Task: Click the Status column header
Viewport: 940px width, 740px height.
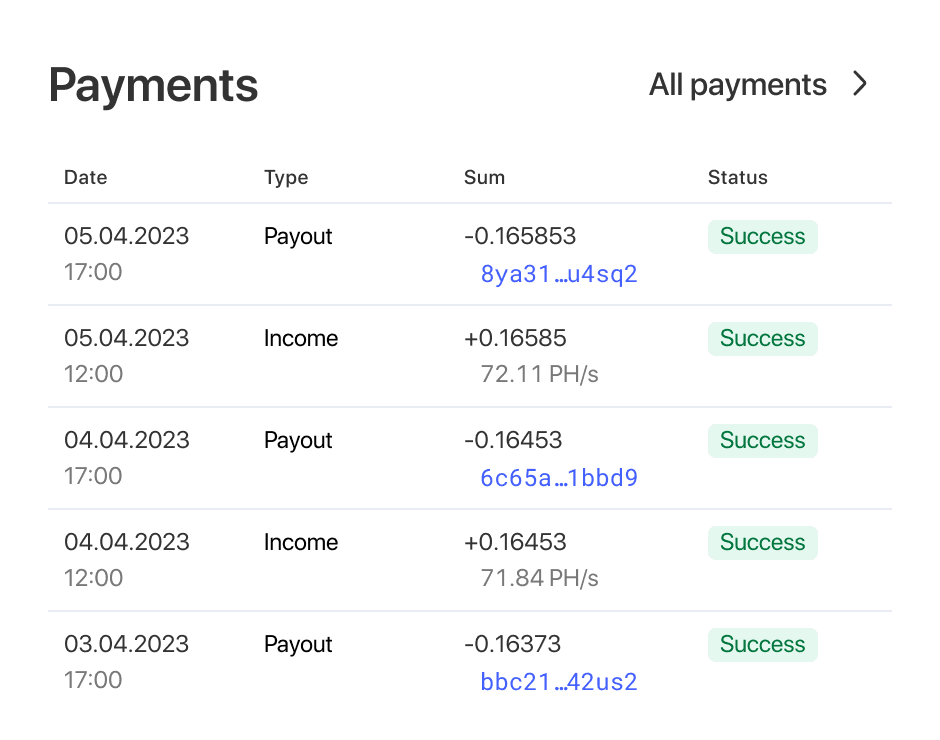Action: 737,178
